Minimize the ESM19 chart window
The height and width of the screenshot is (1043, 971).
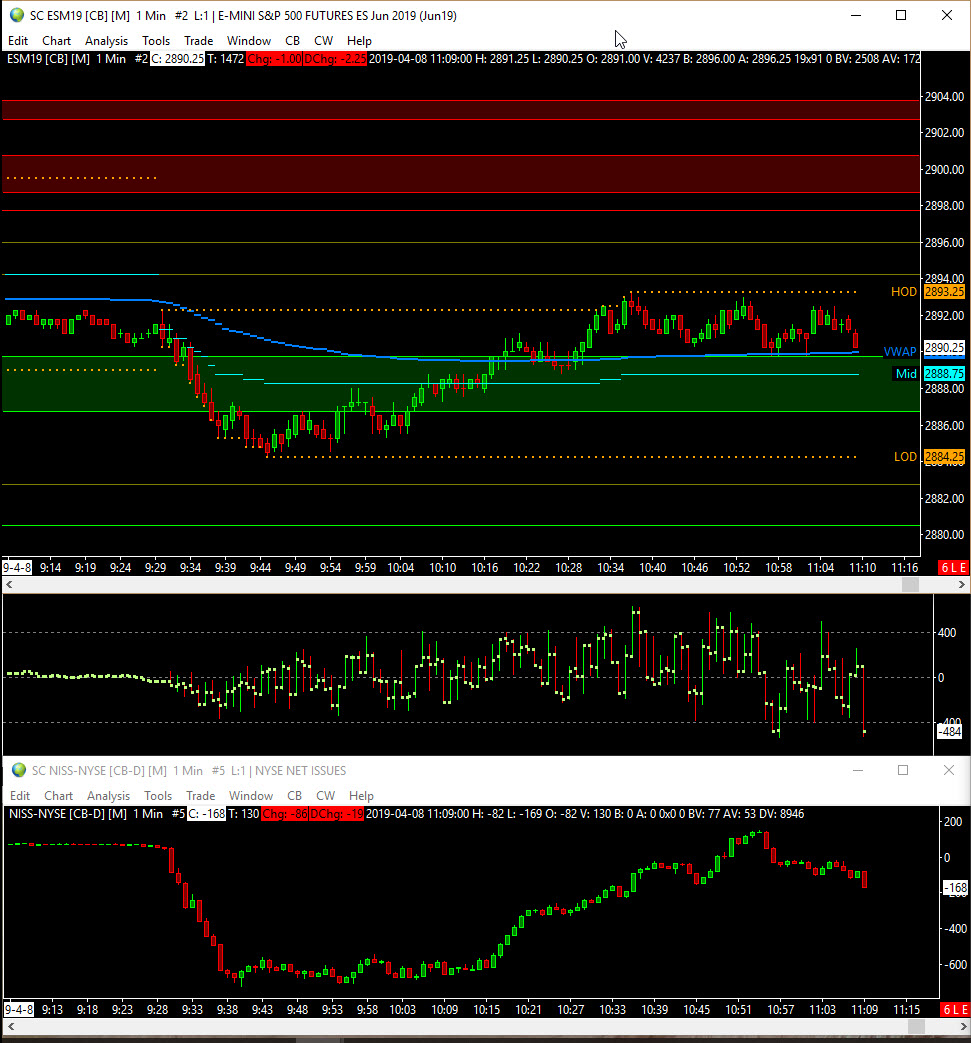coord(856,15)
